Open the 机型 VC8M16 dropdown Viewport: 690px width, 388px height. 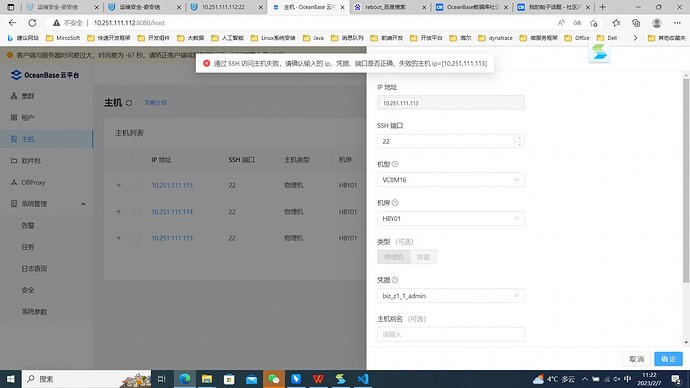(451, 180)
